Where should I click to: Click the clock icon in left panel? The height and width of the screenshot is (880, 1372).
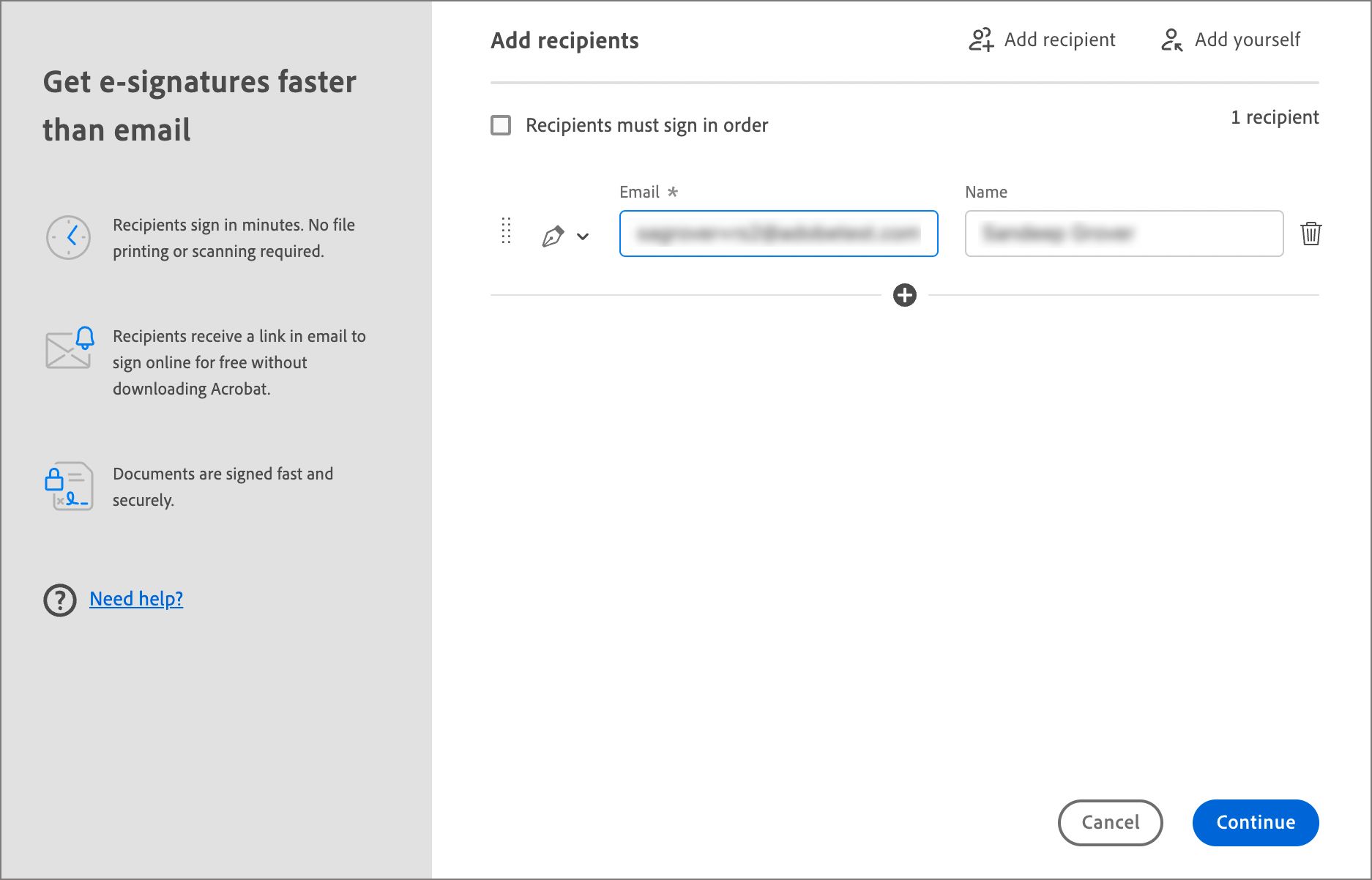tap(68, 237)
